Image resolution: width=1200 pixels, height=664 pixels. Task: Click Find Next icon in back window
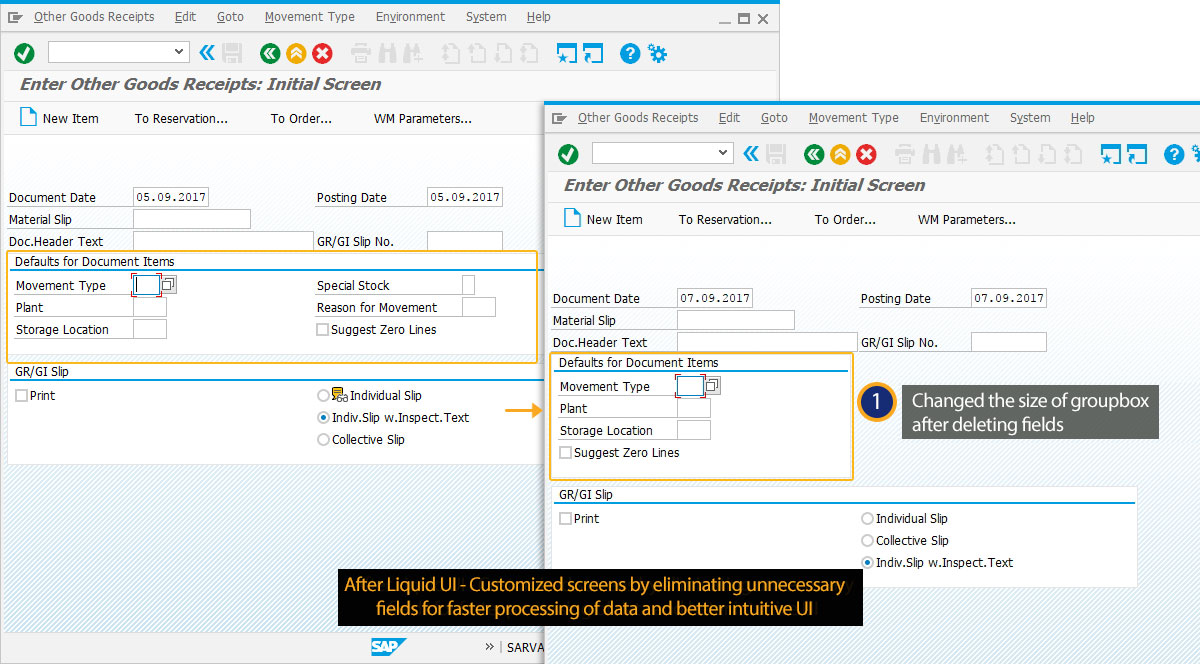(x=412, y=53)
